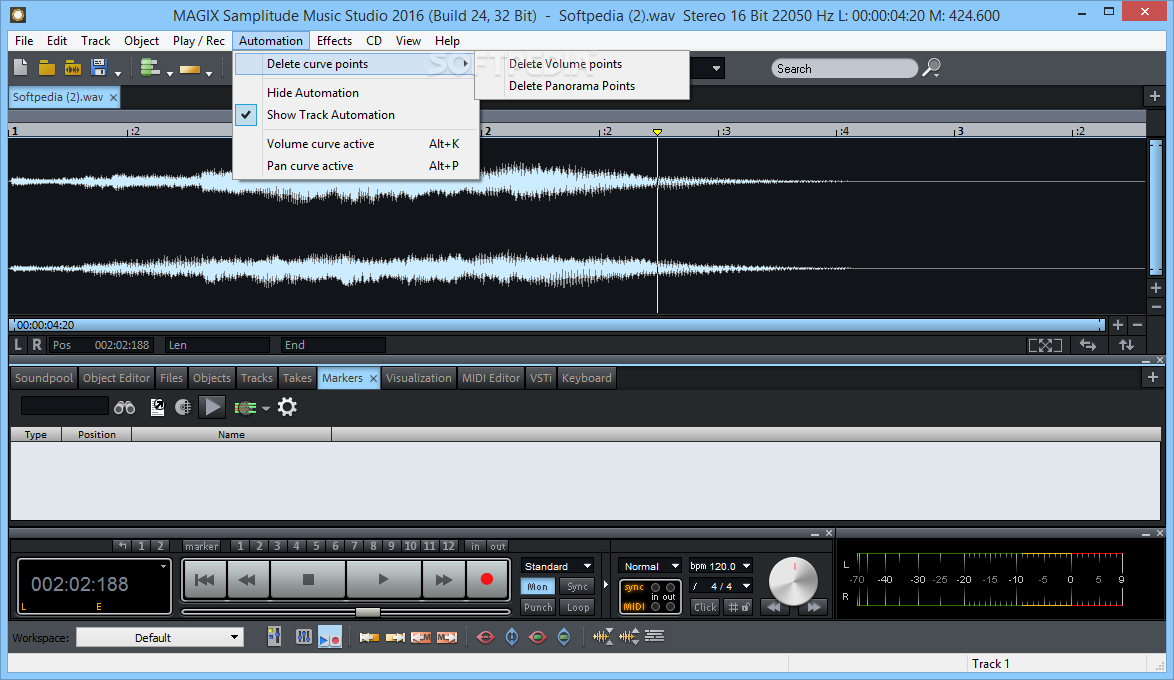Save the project with the floppy disk icon
Image resolution: width=1174 pixels, height=680 pixels.
pyautogui.click(x=99, y=68)
